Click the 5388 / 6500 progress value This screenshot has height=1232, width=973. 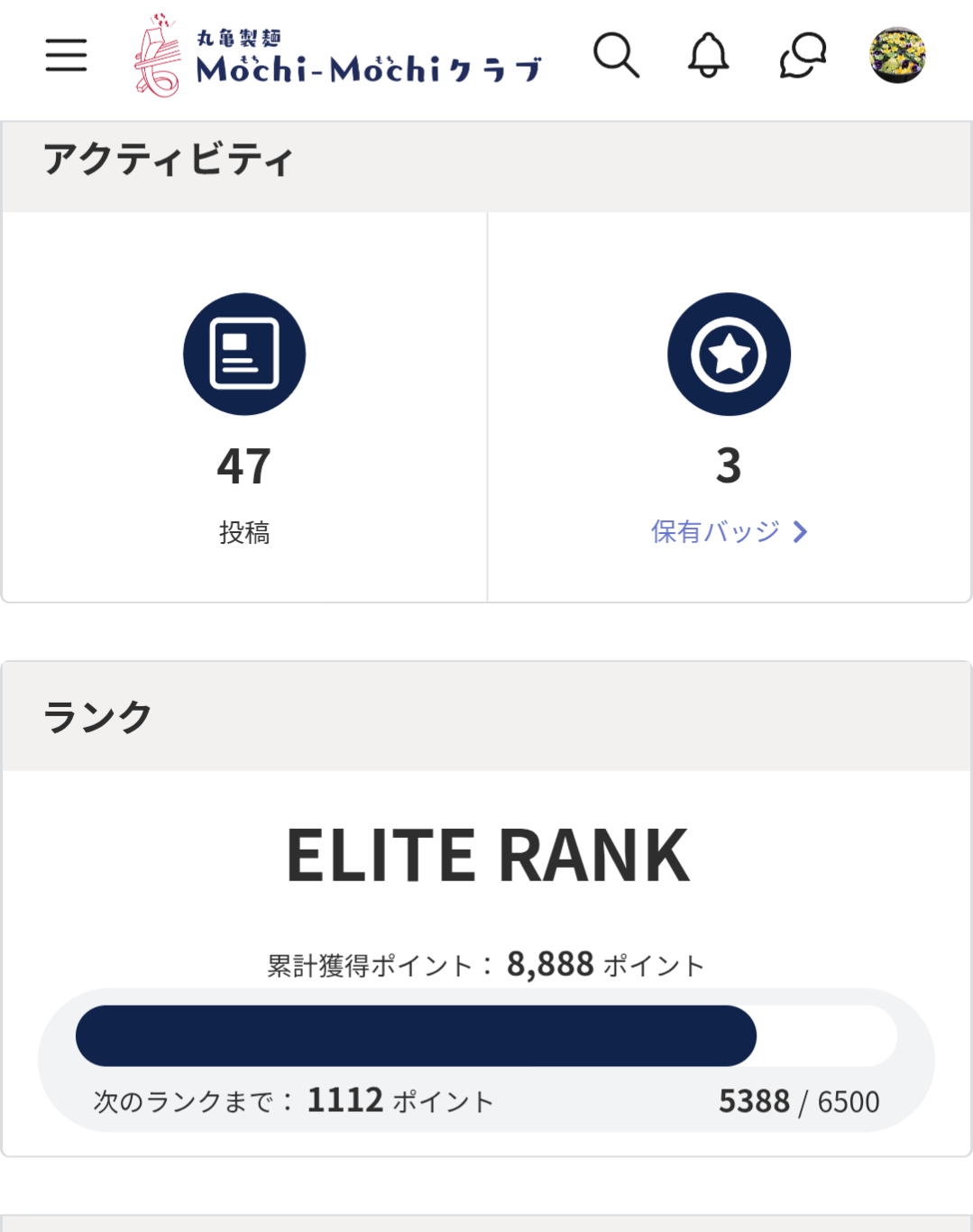tap(798, 1101)
